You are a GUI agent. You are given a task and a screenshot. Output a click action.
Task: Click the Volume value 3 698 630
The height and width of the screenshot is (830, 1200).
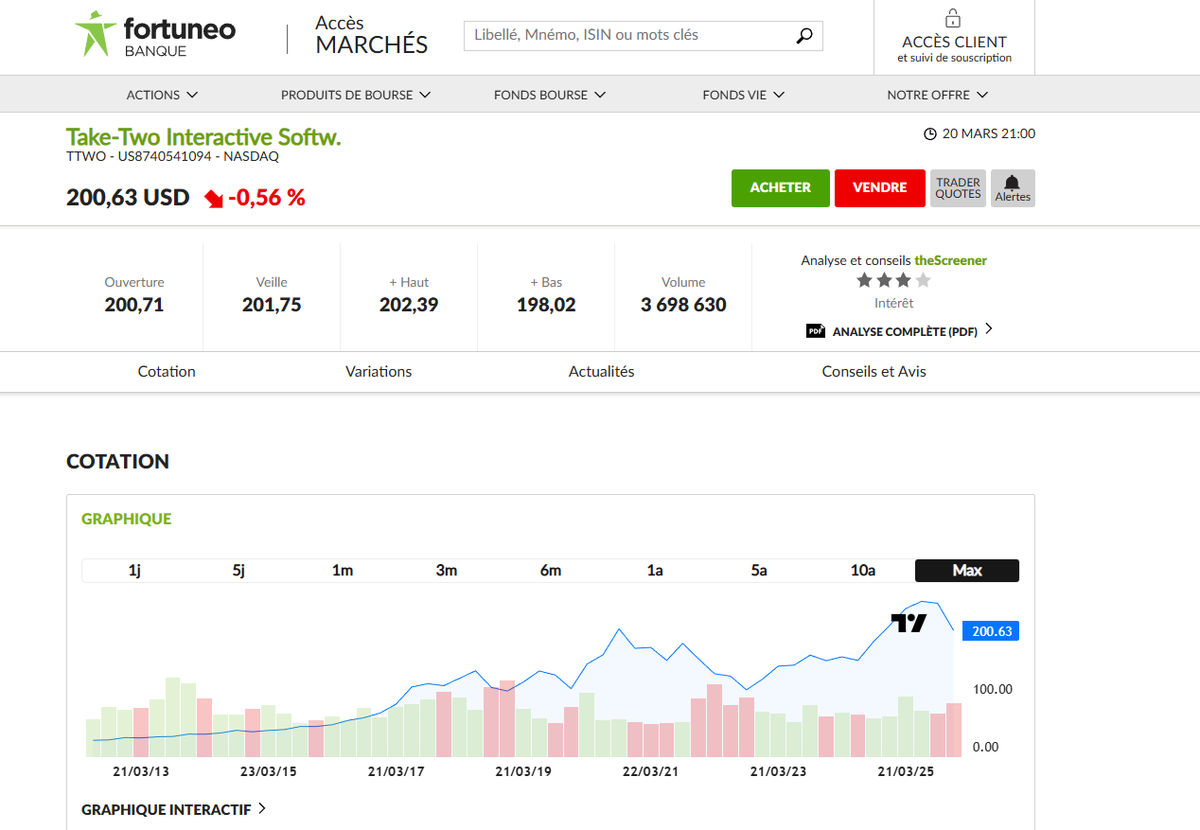click(x=683, y=305)
